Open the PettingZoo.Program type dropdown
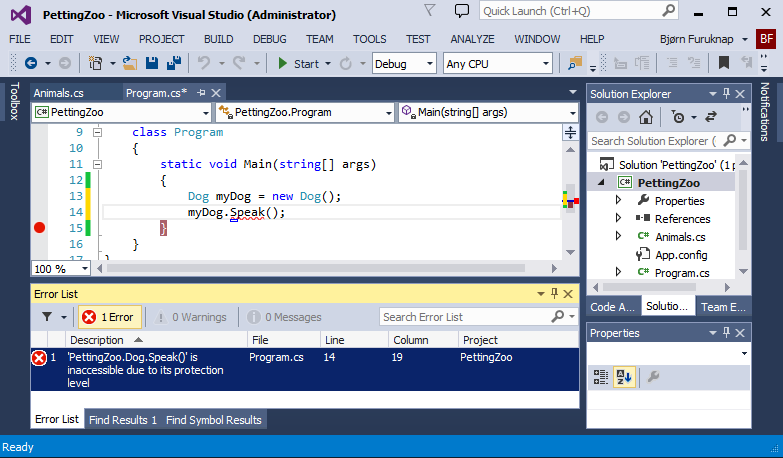The width and height of the screenshot is (783, 458). click(x=305, y=112)
